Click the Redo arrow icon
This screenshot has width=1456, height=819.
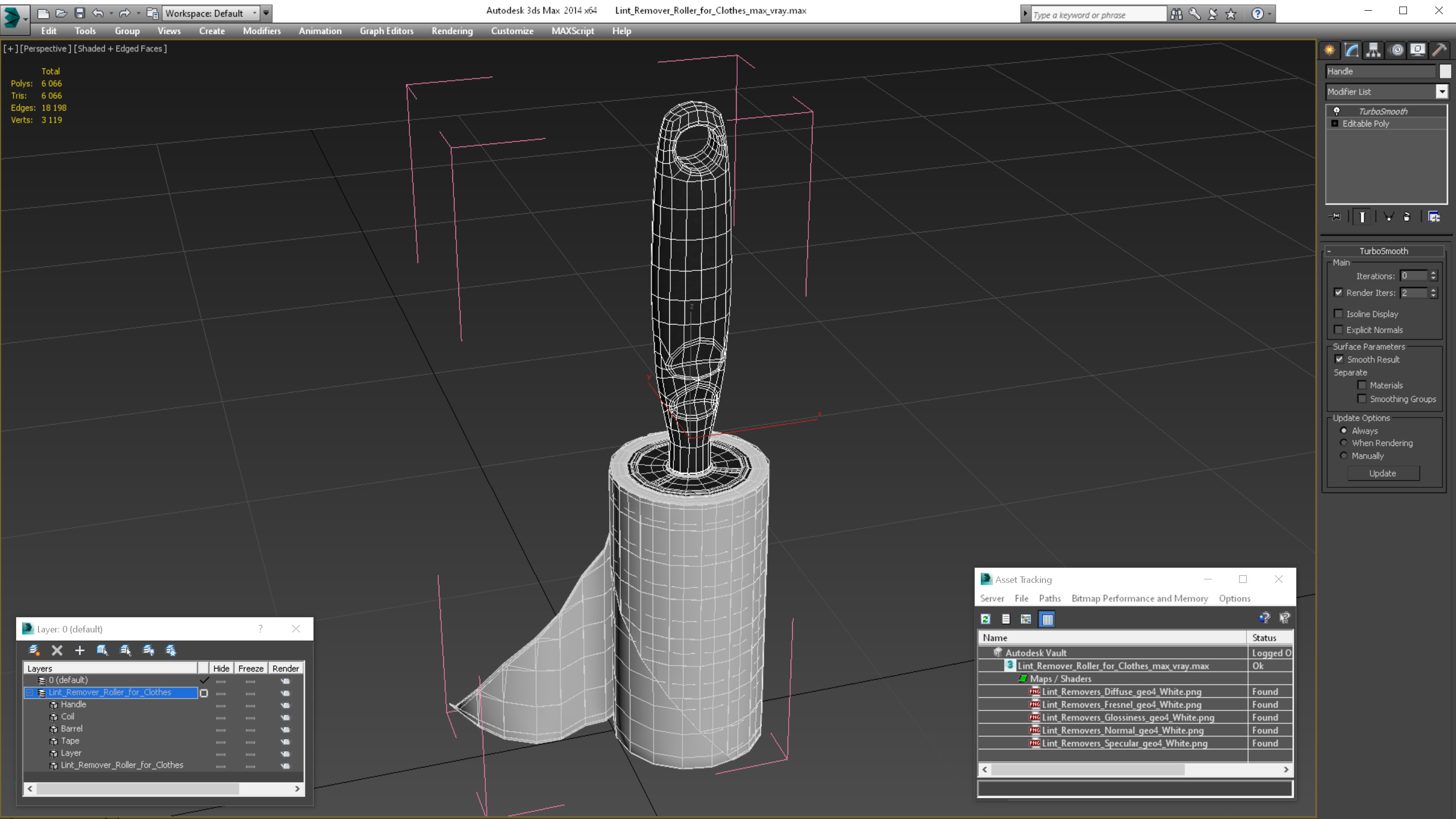click(124, 13)
